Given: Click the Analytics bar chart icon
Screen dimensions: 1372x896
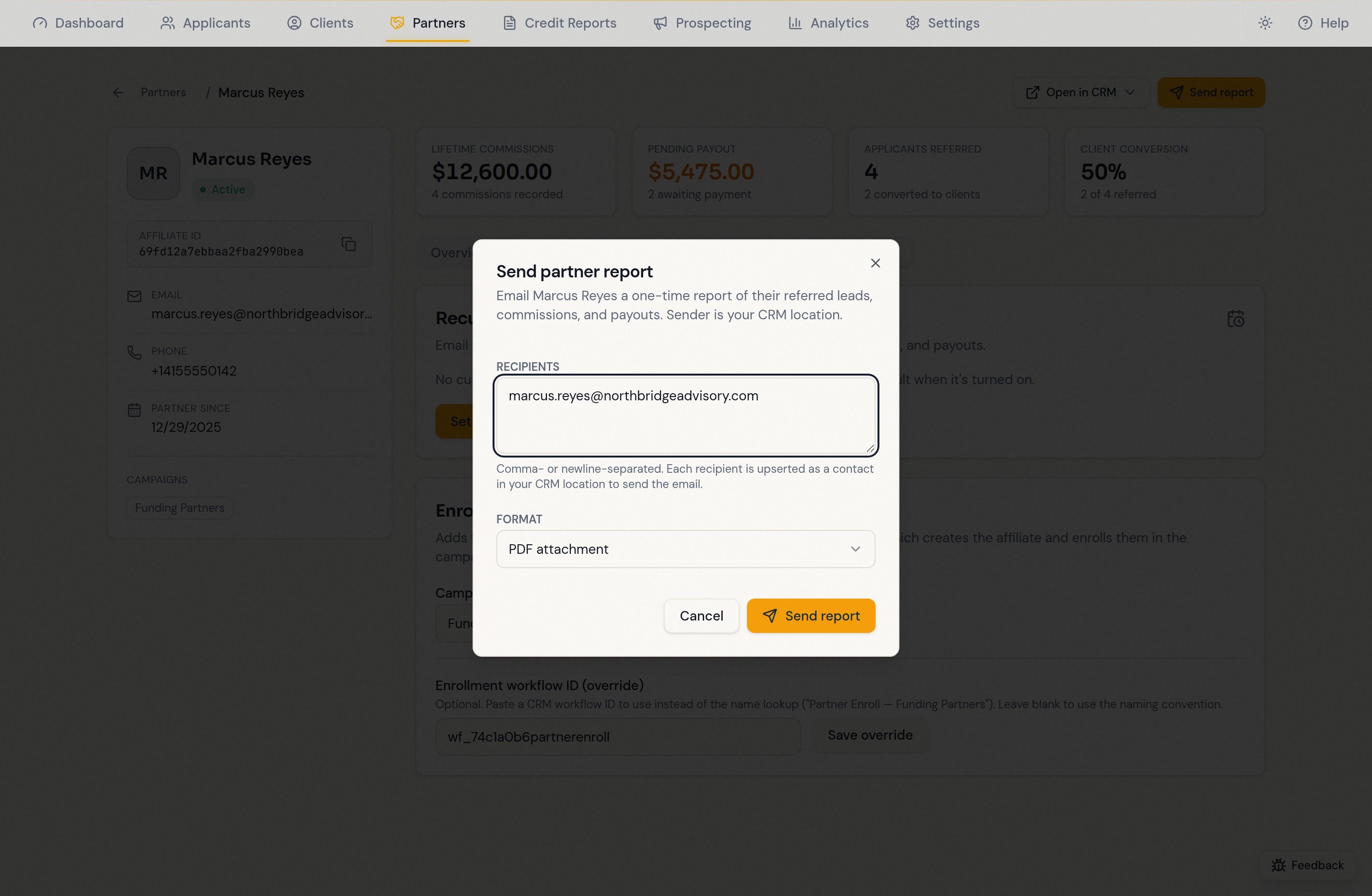Looking at the screenshot, I should click(x=795, y=23).
